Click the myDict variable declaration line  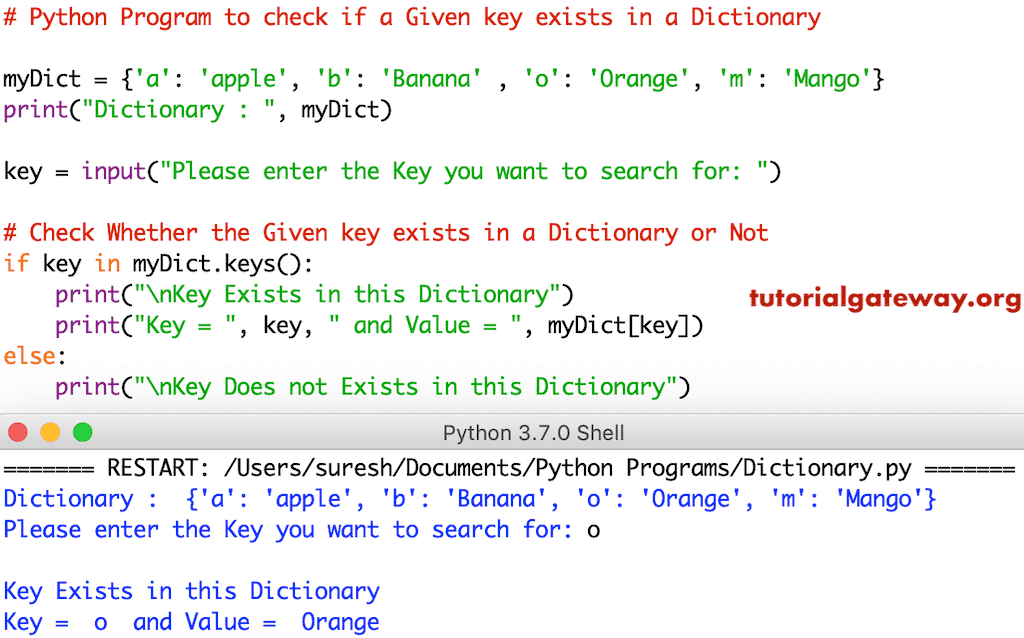[440, 78]
